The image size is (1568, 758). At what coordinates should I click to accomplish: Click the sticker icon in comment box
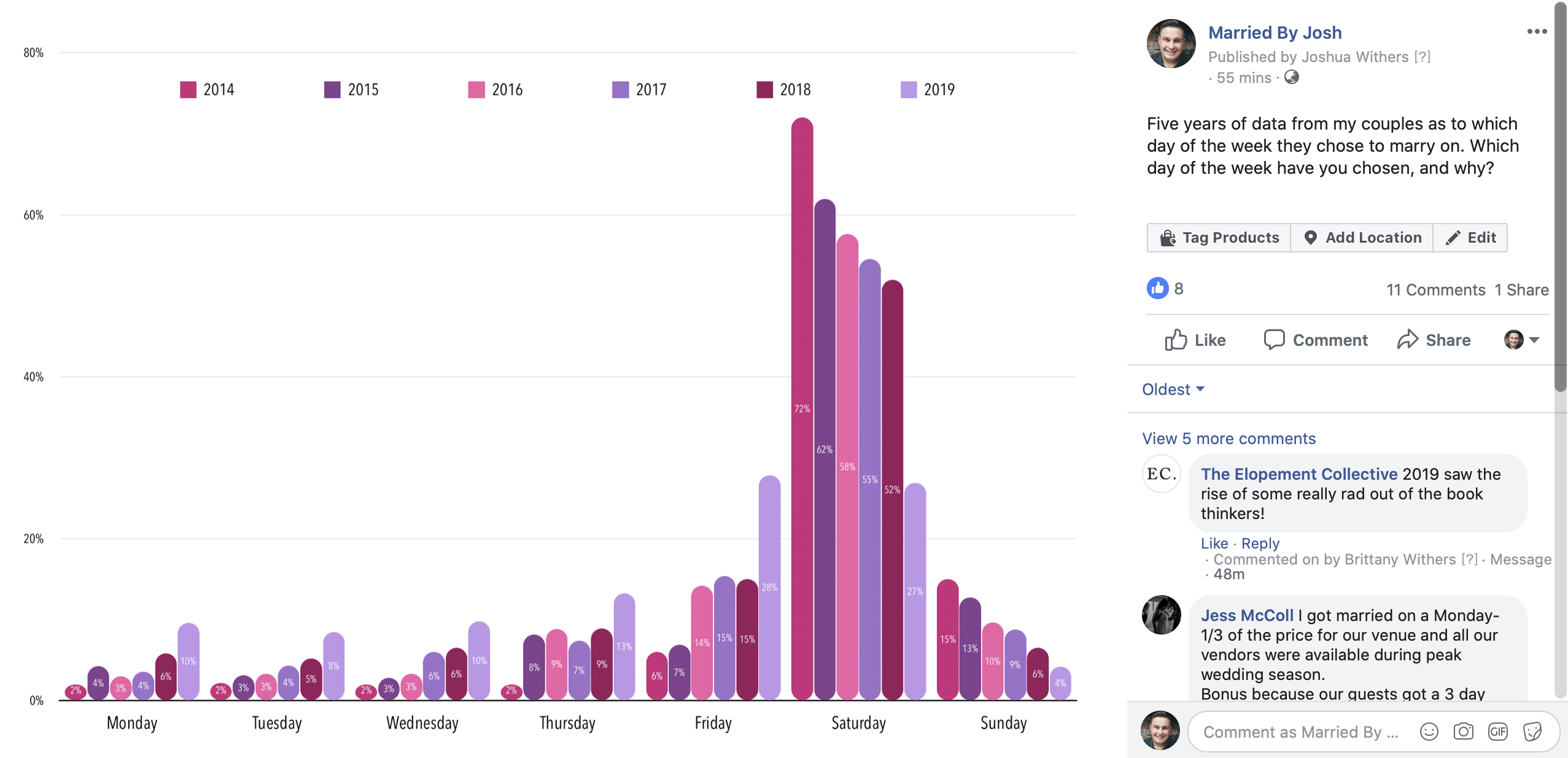(1532, 732)
